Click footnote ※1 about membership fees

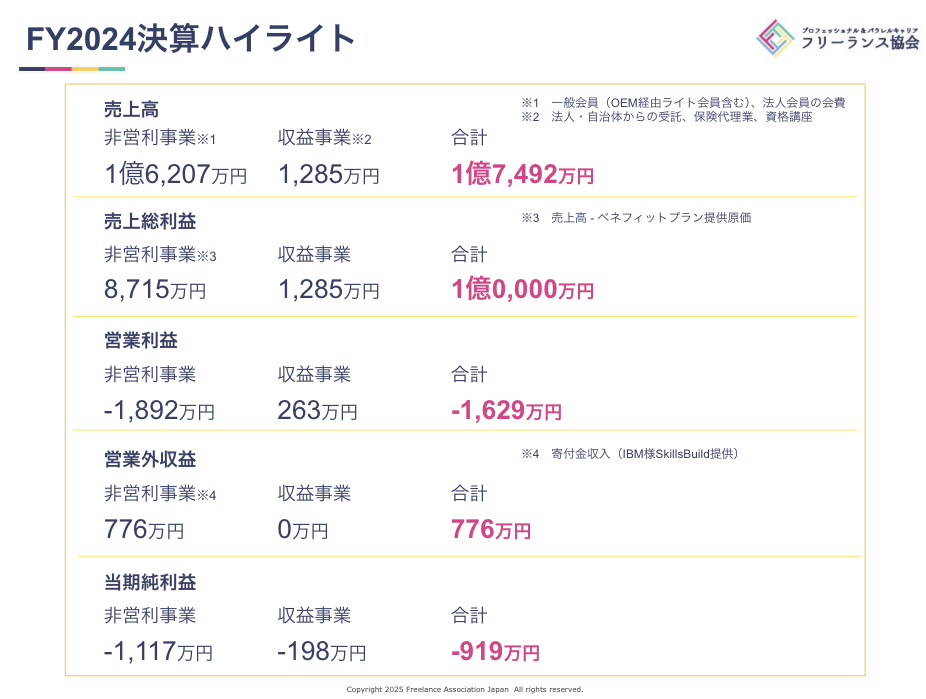click(683, 103)
